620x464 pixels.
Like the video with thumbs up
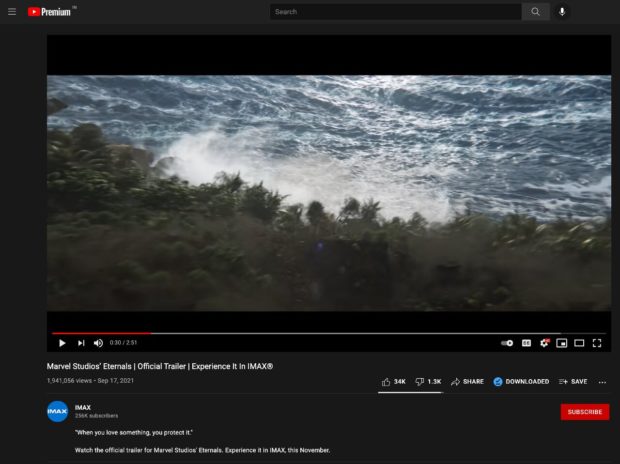pos(393,381)
